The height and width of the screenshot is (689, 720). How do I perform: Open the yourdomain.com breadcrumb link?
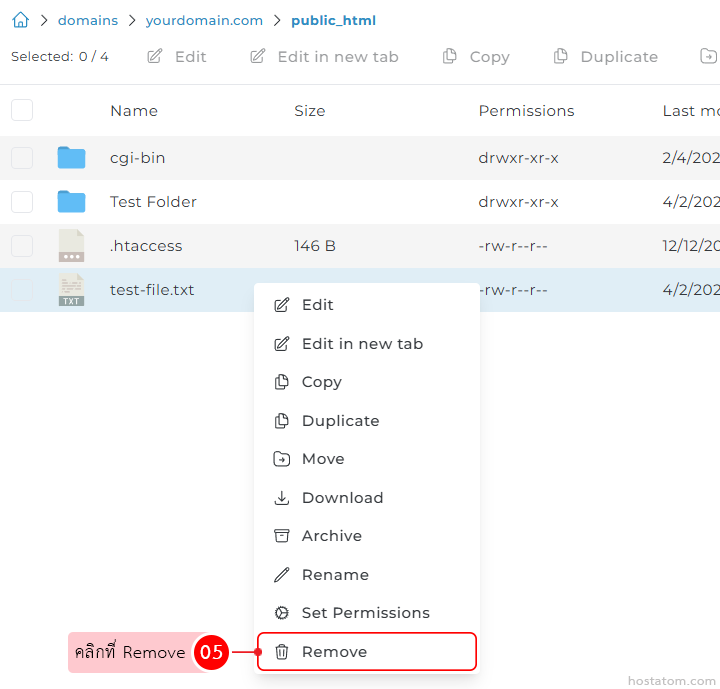(204, 21)
